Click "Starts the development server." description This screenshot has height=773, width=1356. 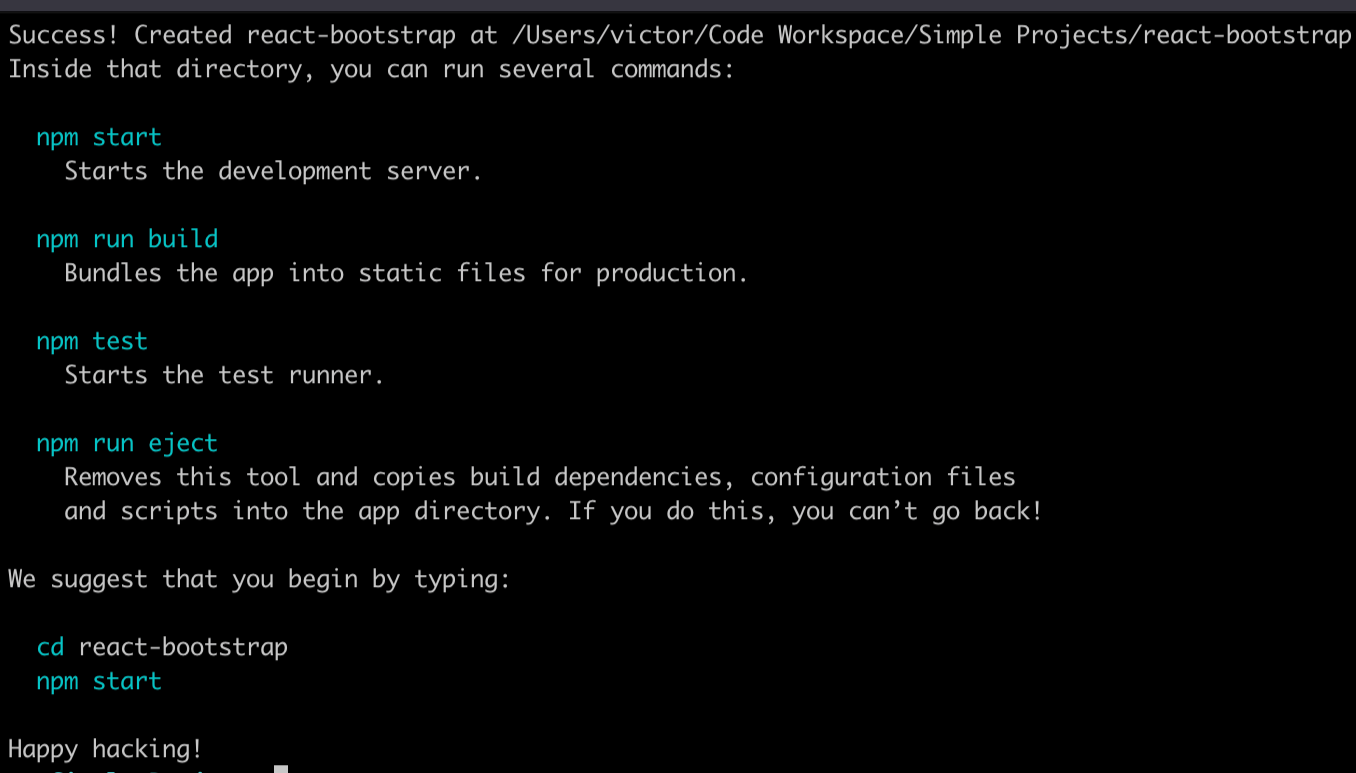(x=273, y=171)
